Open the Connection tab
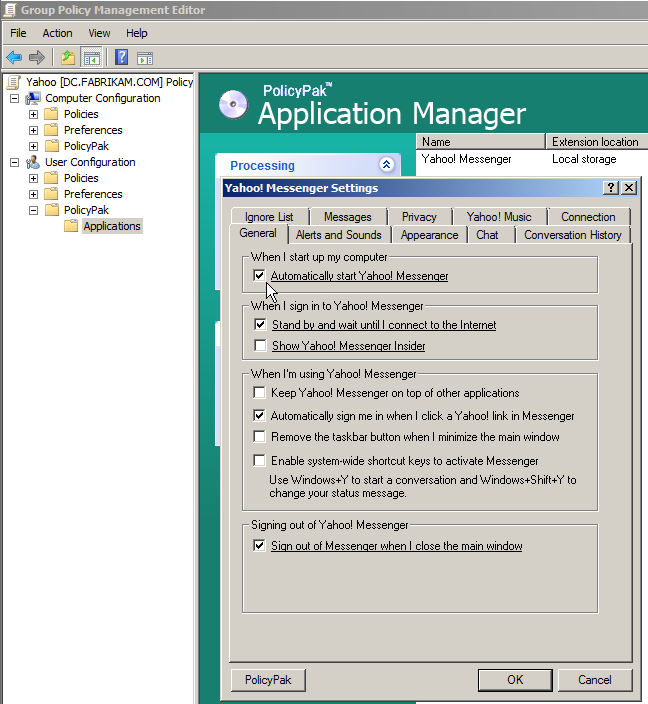Viewport: 648px width, 704px height. [x=588, y=217]
